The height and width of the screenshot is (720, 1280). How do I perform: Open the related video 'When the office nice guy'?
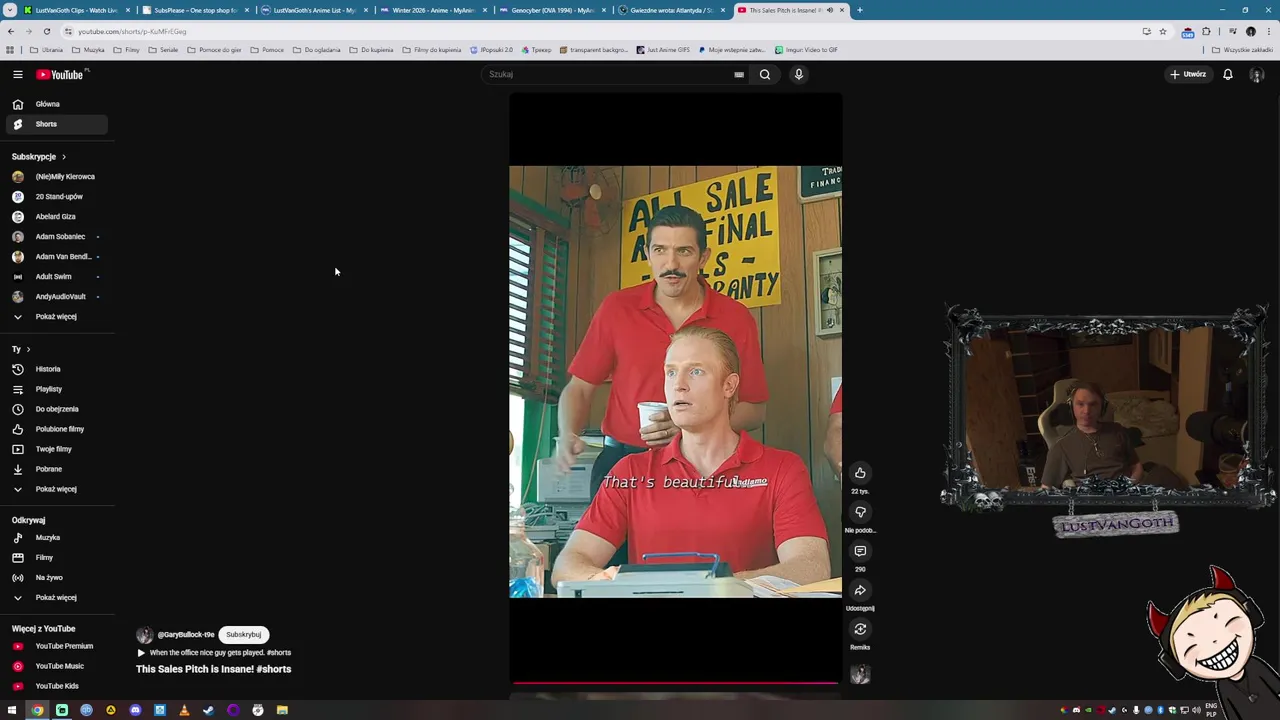(214, 653)
